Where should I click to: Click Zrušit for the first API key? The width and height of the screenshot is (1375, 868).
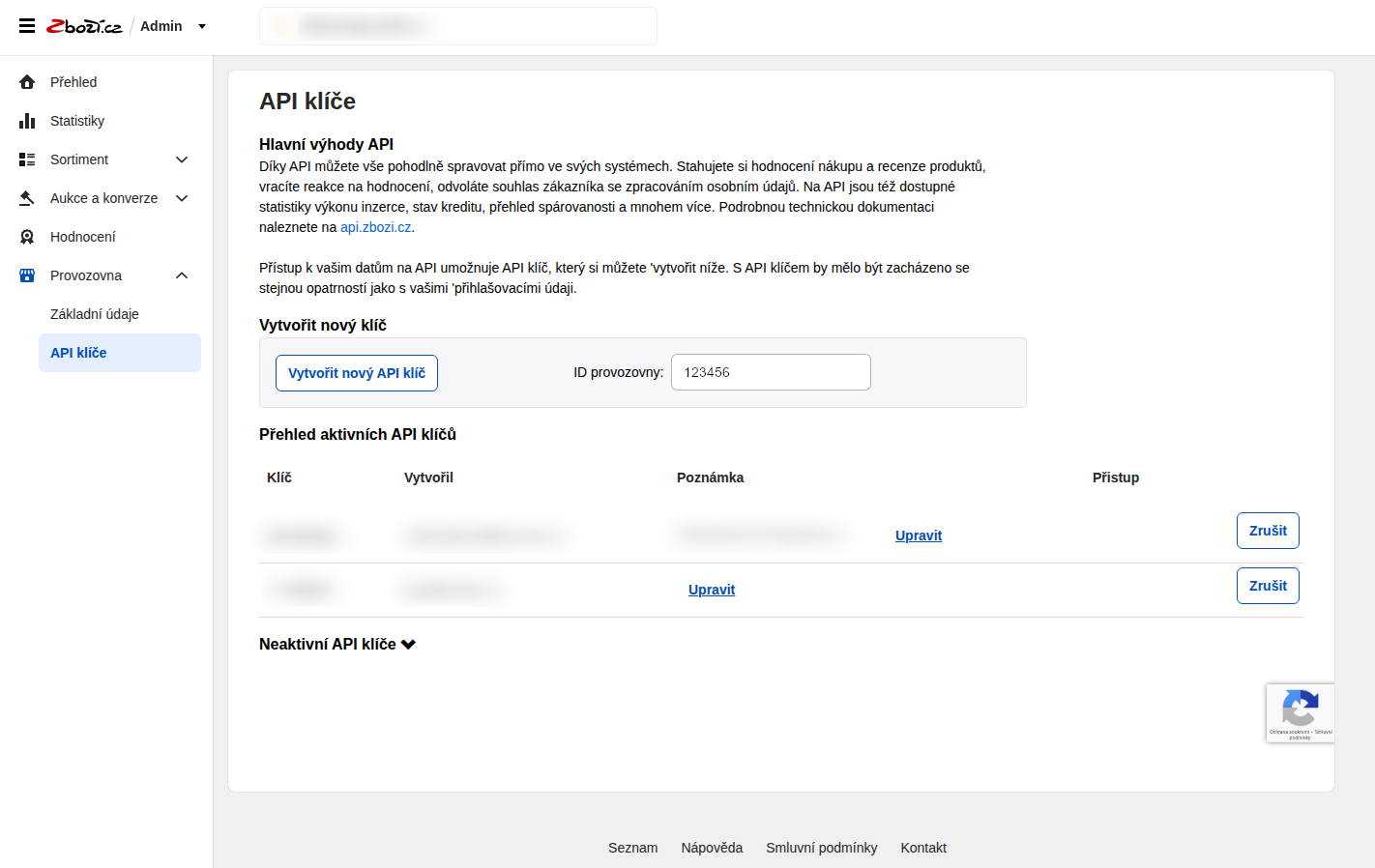[1267, 531]
